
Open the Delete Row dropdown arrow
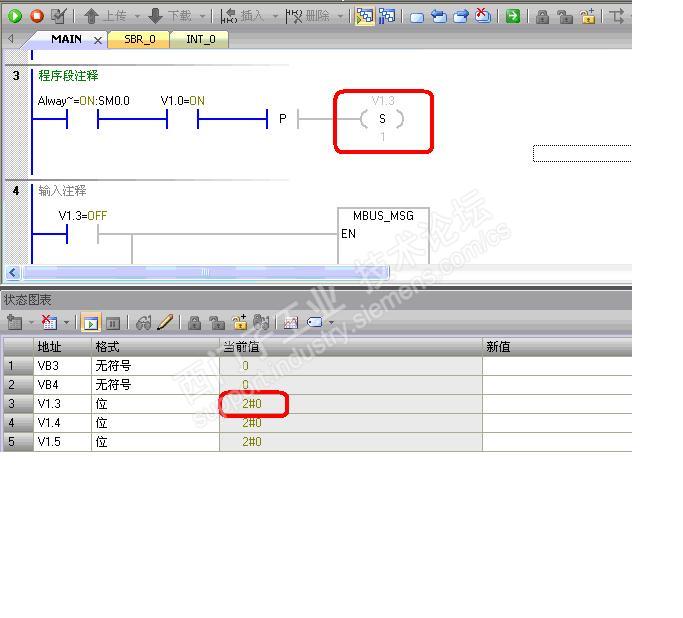coord(67,323)
